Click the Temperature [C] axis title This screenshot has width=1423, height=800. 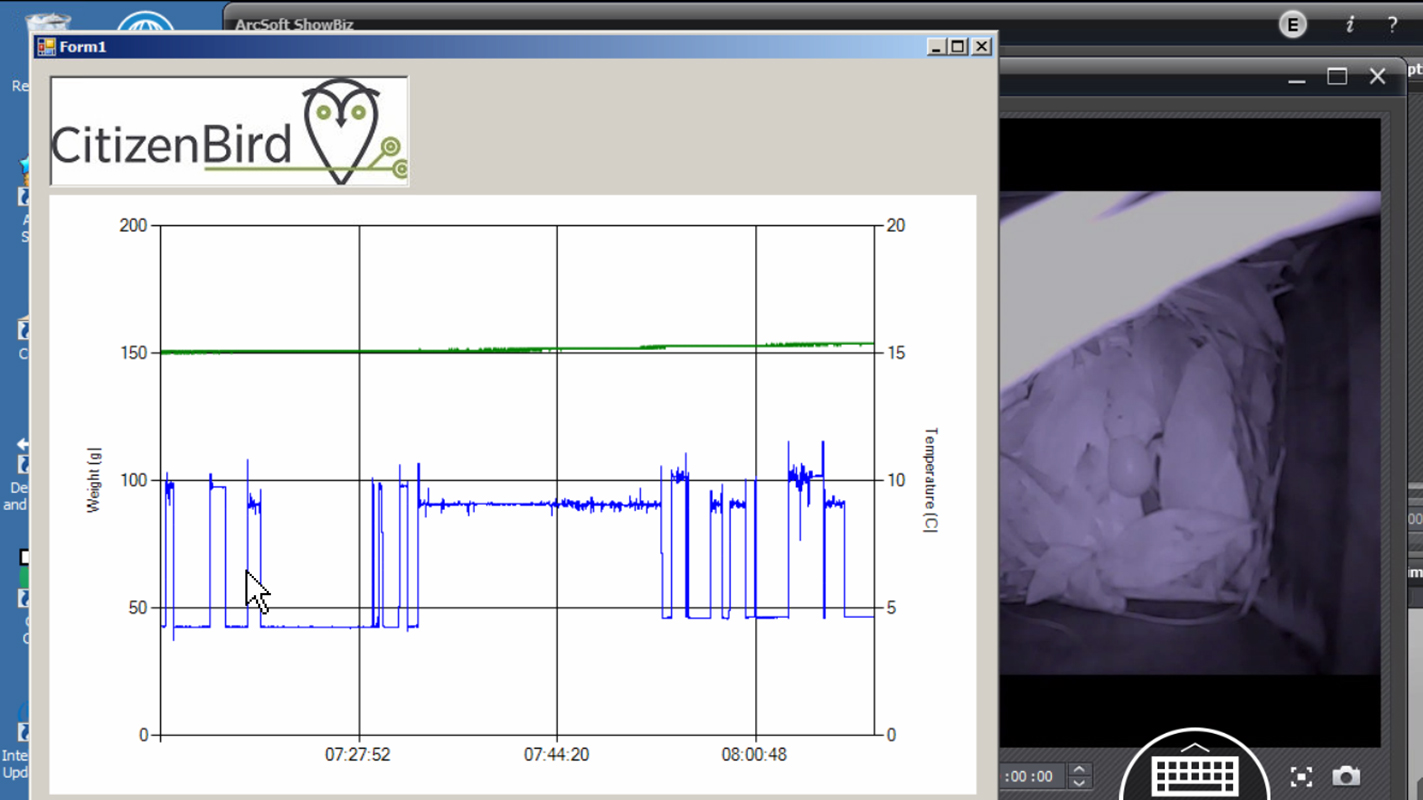(x=930, y=480)
